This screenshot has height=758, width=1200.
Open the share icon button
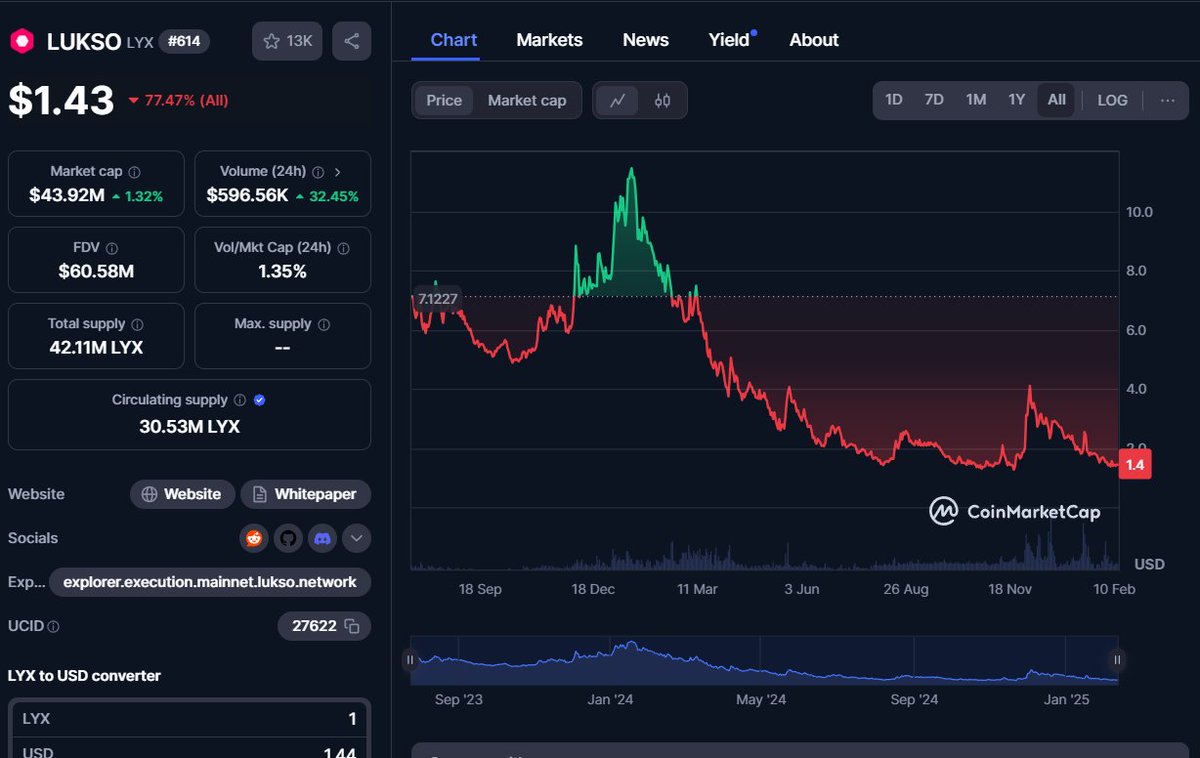pyautogui.click(x=352, y=41)
